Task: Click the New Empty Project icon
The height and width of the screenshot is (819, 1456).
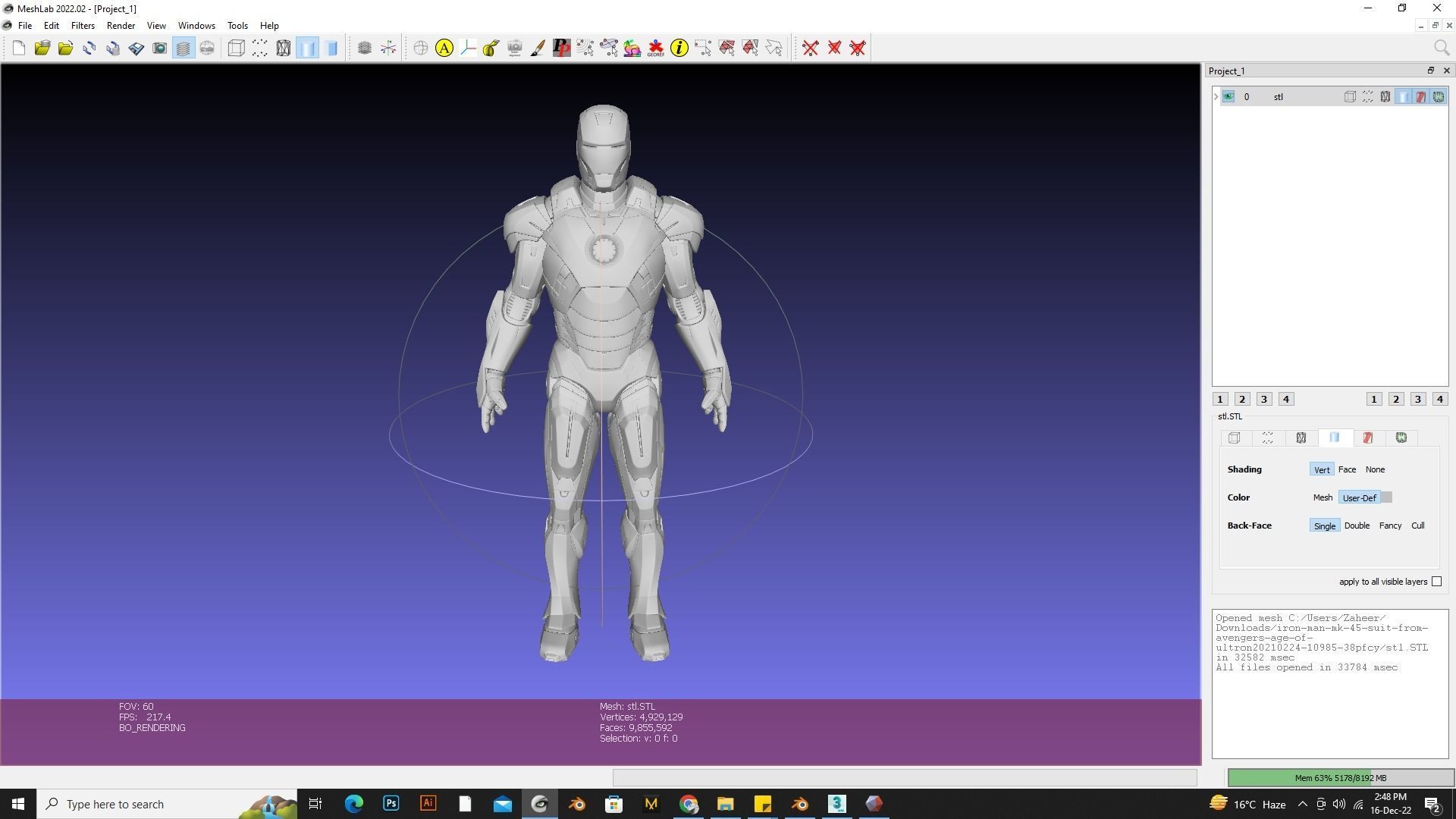Action: [19, 49]
